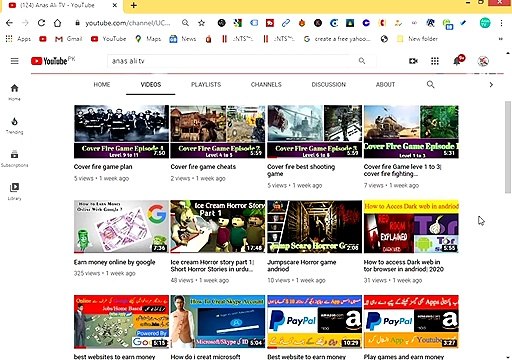512x360 pixels.
Task: Open the YouTube bookmark
Action: pyautogui.click(x=109, y=39)
